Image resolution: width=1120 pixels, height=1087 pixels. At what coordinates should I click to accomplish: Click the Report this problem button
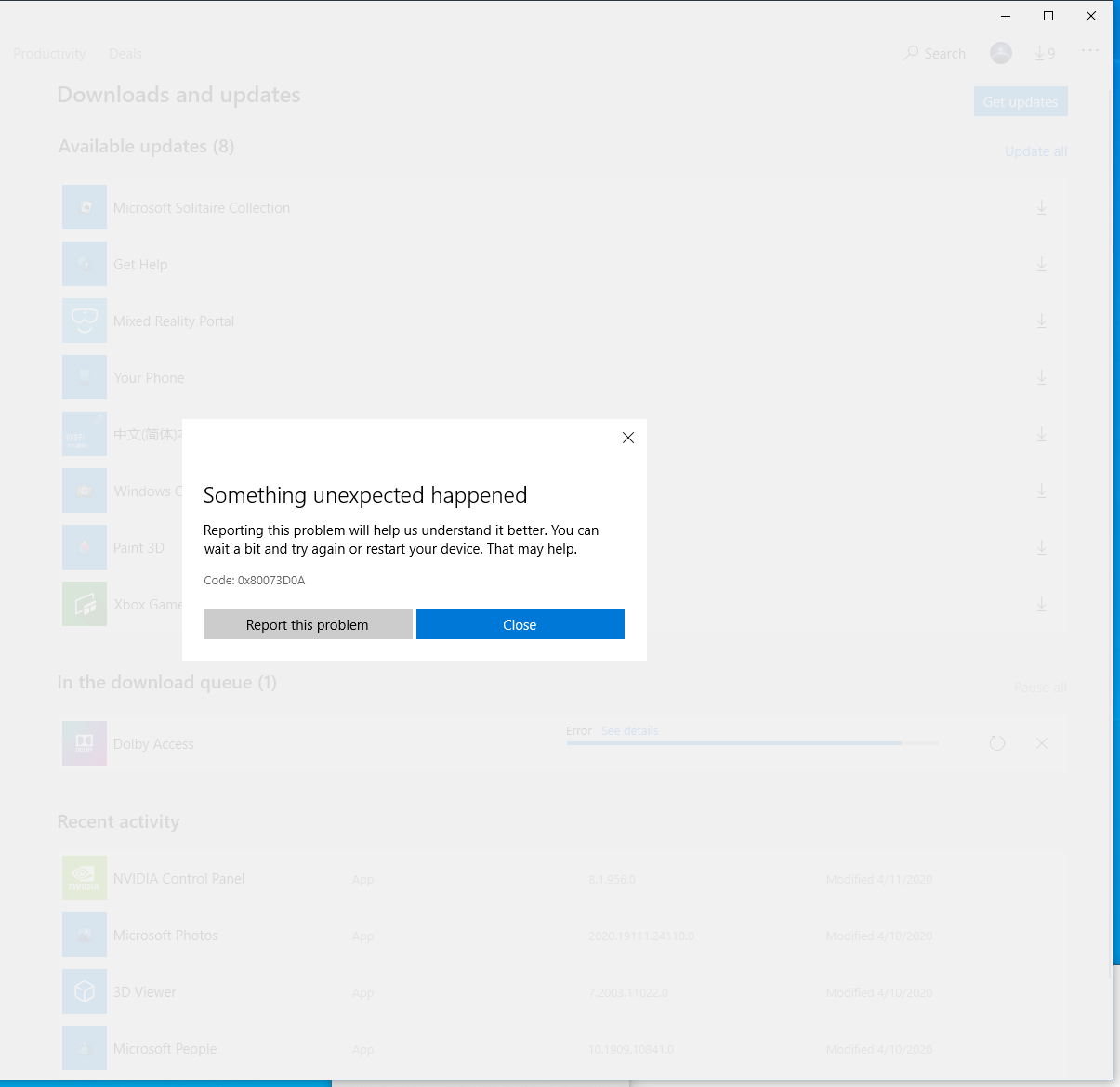click(308, 624)
